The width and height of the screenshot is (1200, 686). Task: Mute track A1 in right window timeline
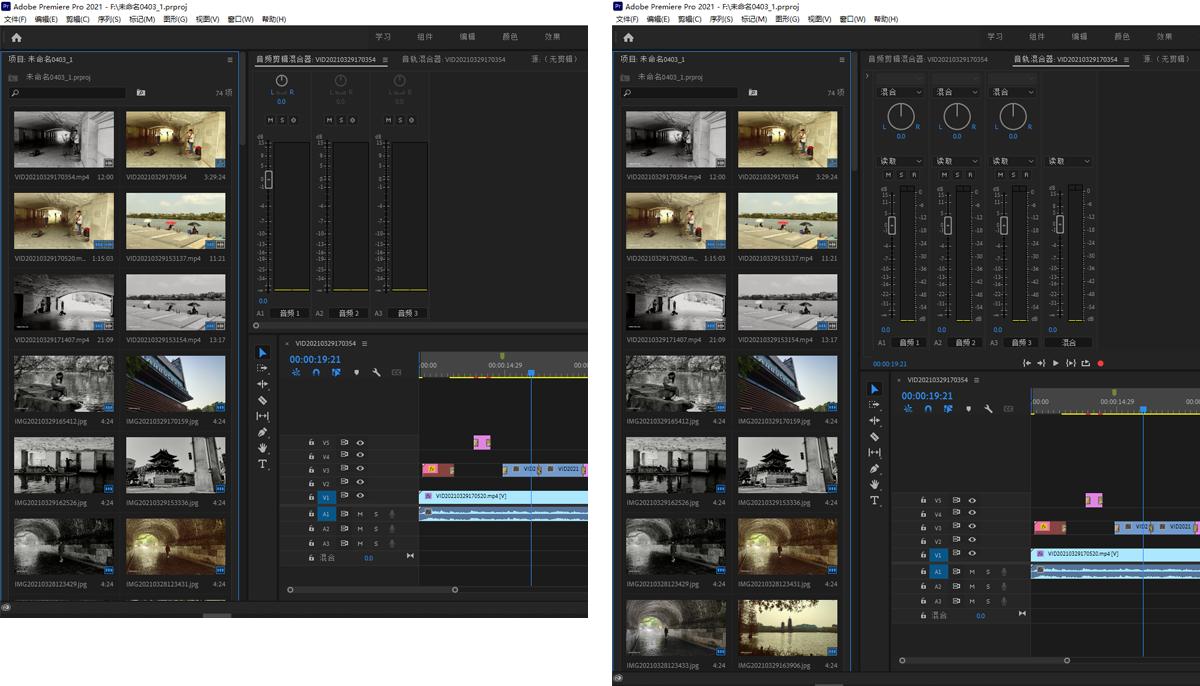tap(972, 572)
